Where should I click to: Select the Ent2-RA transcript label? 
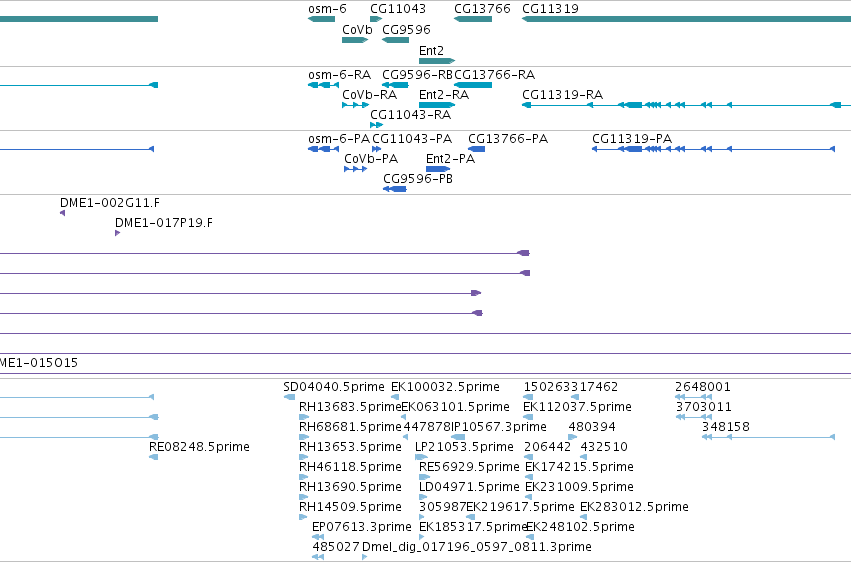point(444,95)
